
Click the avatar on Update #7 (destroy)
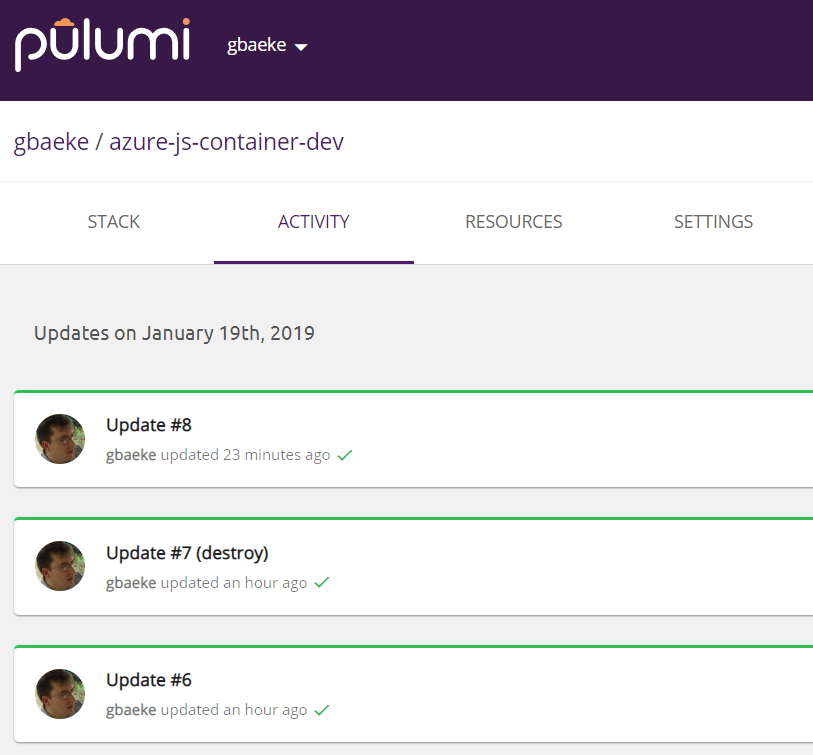60,566
